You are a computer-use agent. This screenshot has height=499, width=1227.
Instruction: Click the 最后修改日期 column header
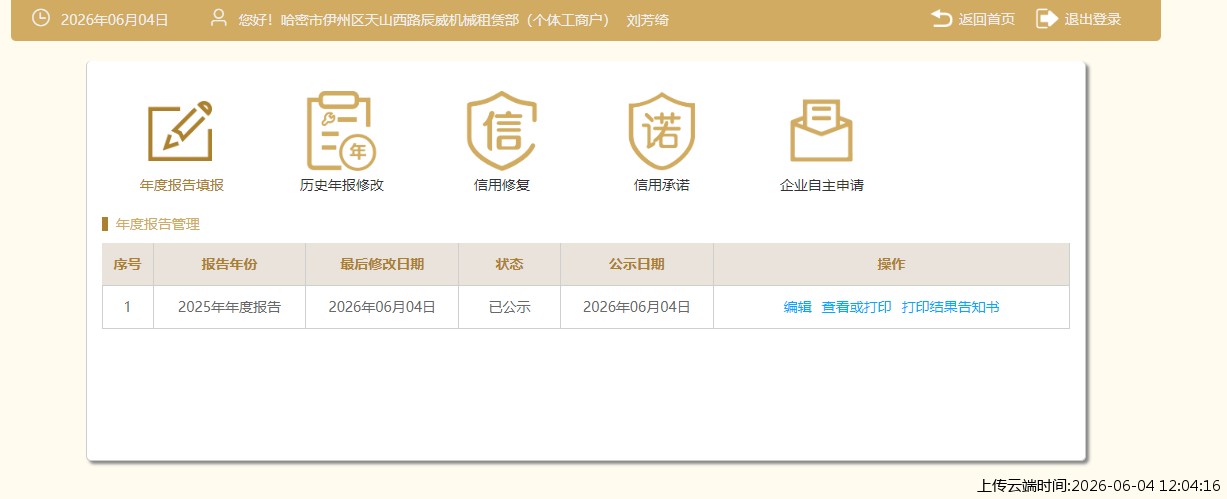[381, 264]
